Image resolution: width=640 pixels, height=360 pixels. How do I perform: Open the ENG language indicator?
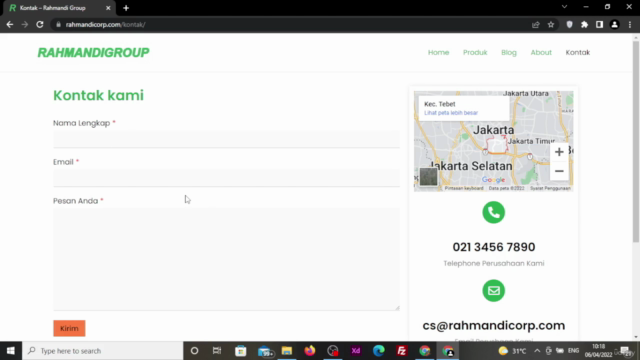click(x=573, y=351)
